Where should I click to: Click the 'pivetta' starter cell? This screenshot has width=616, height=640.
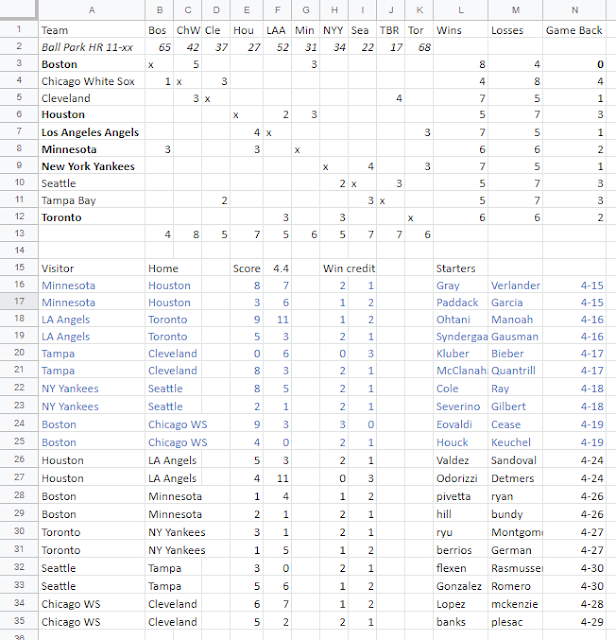tap(460, 496)
